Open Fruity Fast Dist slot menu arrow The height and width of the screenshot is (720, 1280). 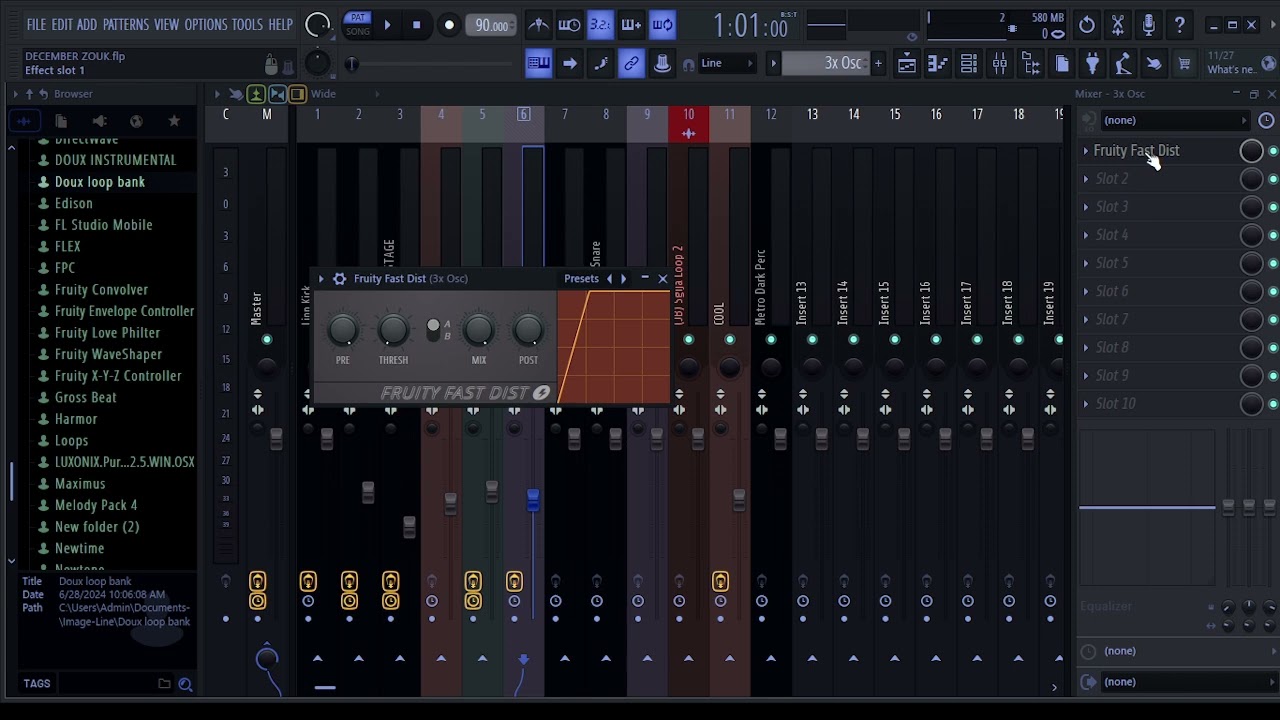[x=1086, y=151]
